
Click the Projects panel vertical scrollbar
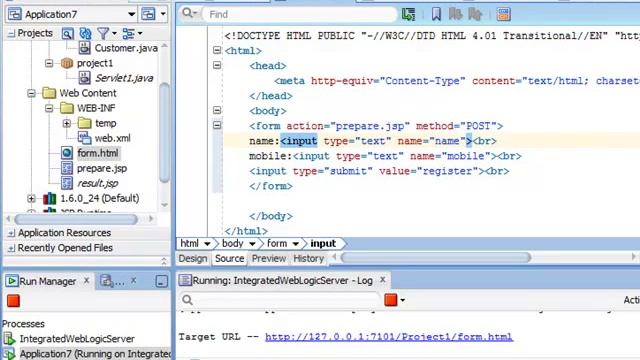pyautogui.click(x=164, y=133)
